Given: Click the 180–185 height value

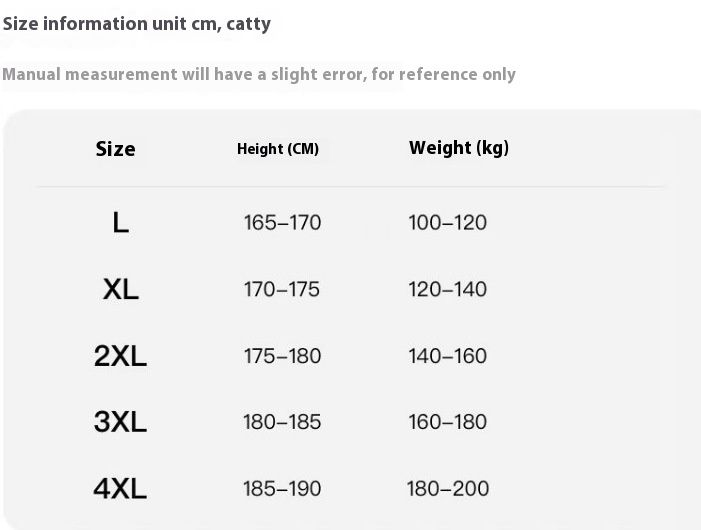Looking at the screenshot, I should [282, 422].
